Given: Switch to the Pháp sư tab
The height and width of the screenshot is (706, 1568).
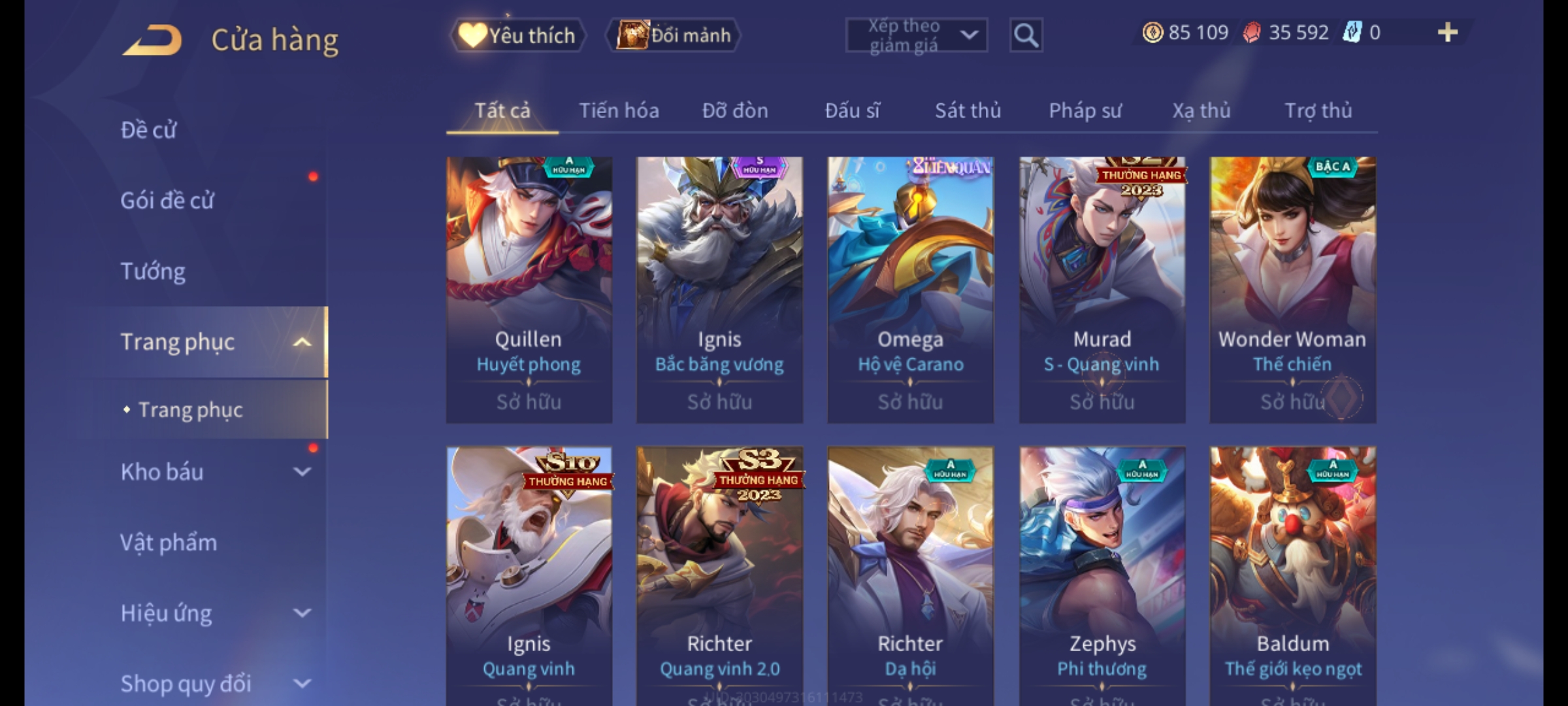Looking at the screenshot, I should [x=1085, y=111].
